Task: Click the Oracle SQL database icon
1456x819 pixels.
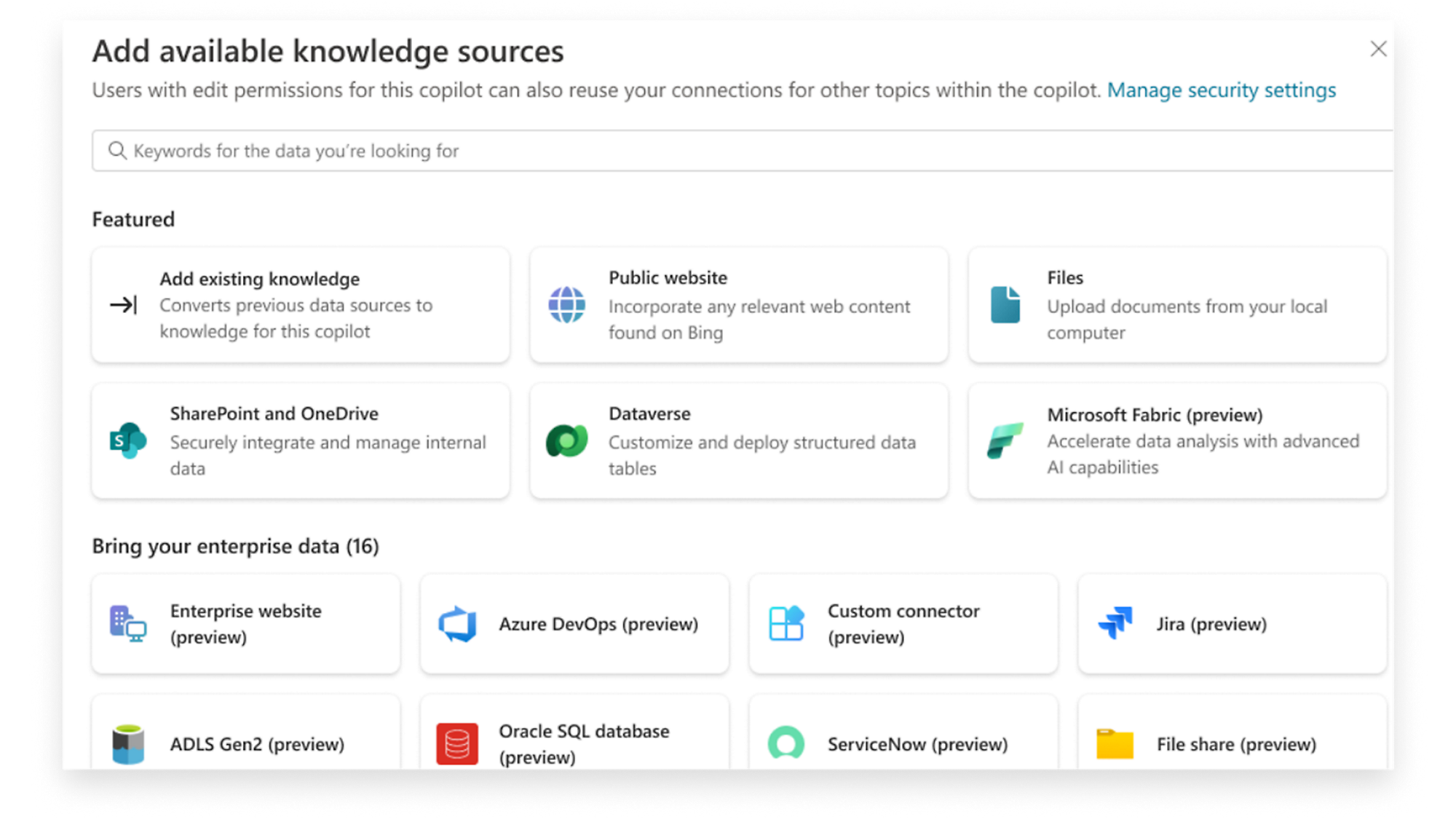Action: tap(457, 744)
